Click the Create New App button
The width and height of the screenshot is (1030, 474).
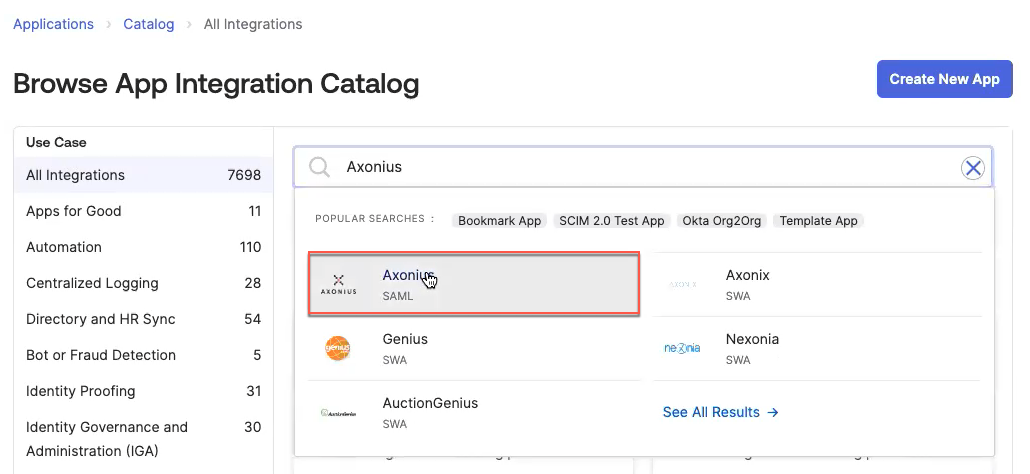(944, 79)
